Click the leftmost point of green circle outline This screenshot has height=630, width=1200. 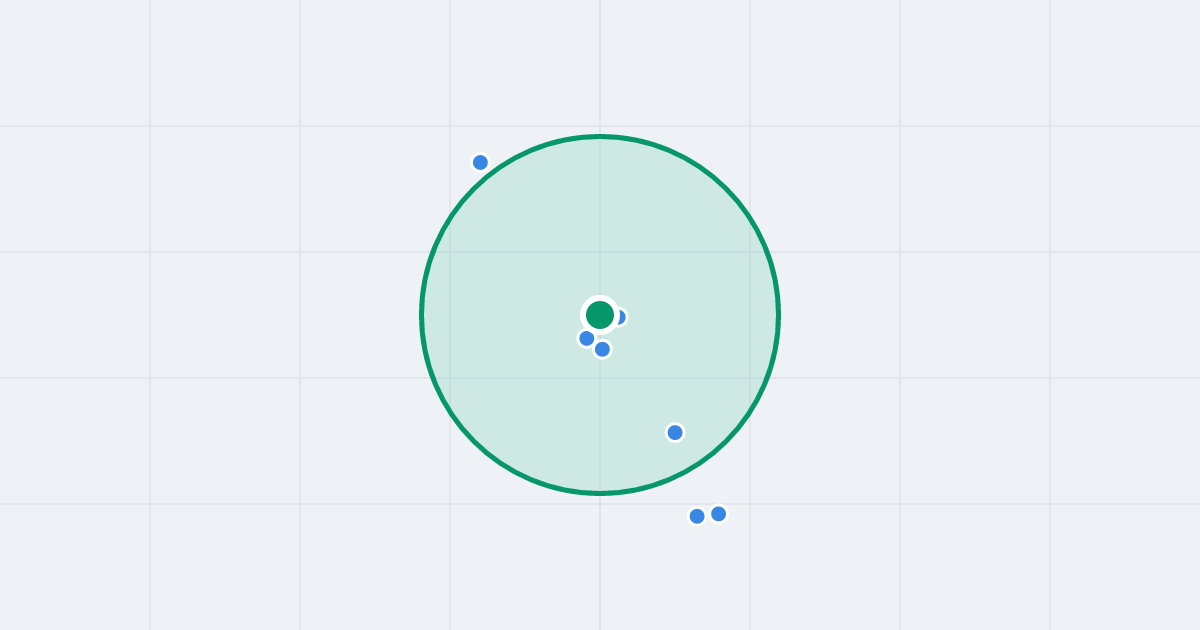tap(421, 315)
